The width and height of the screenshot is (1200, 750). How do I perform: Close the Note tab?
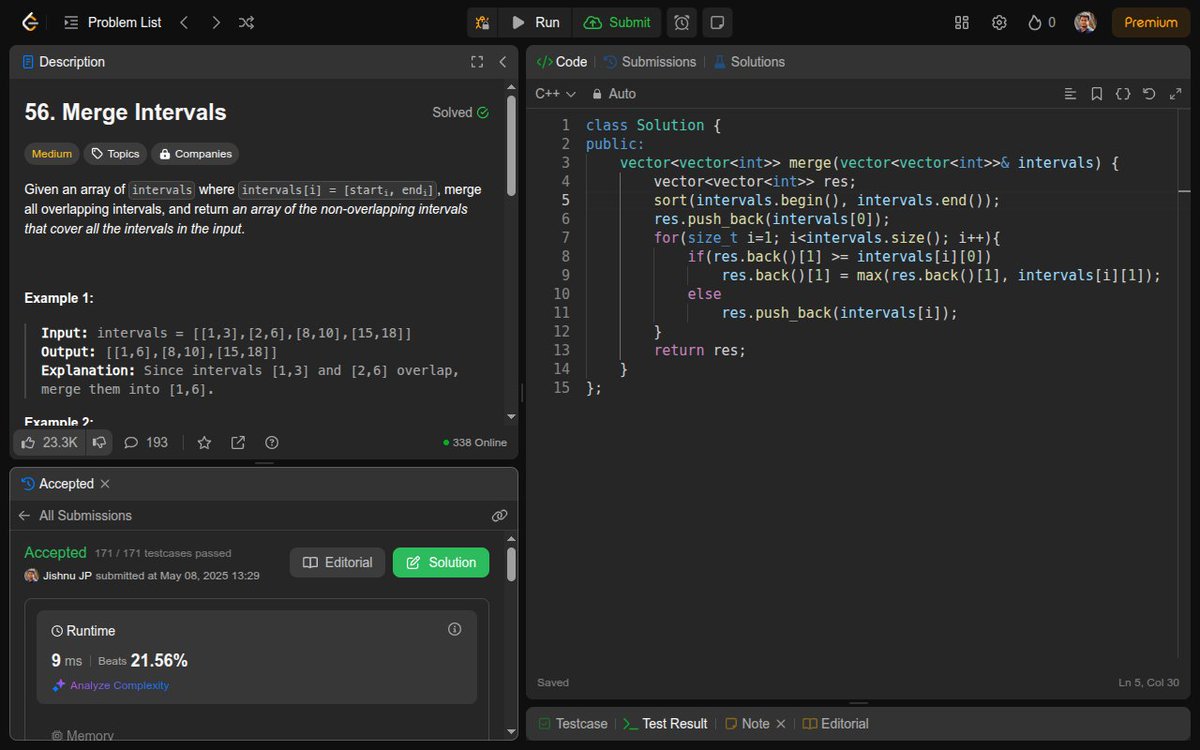[x=781, y=724]
